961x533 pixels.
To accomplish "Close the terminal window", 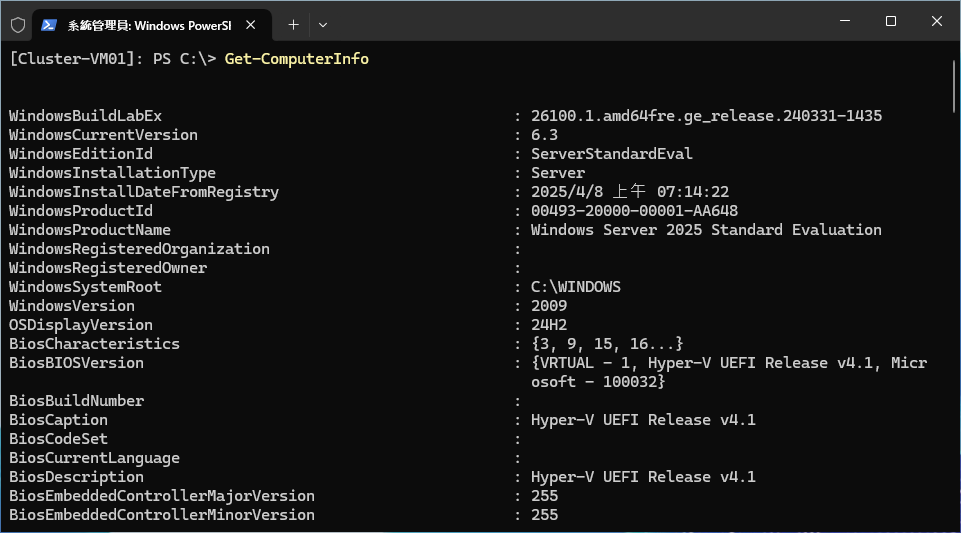I will coord(936,22).
